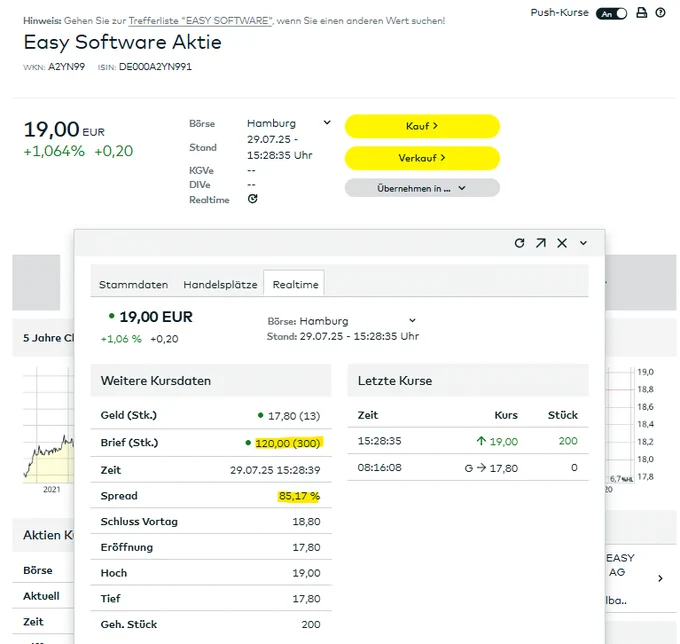Viewport: 680px width, 644px height.
Task: Click the Eröffnung value 17,80
Action: (306, 547)
